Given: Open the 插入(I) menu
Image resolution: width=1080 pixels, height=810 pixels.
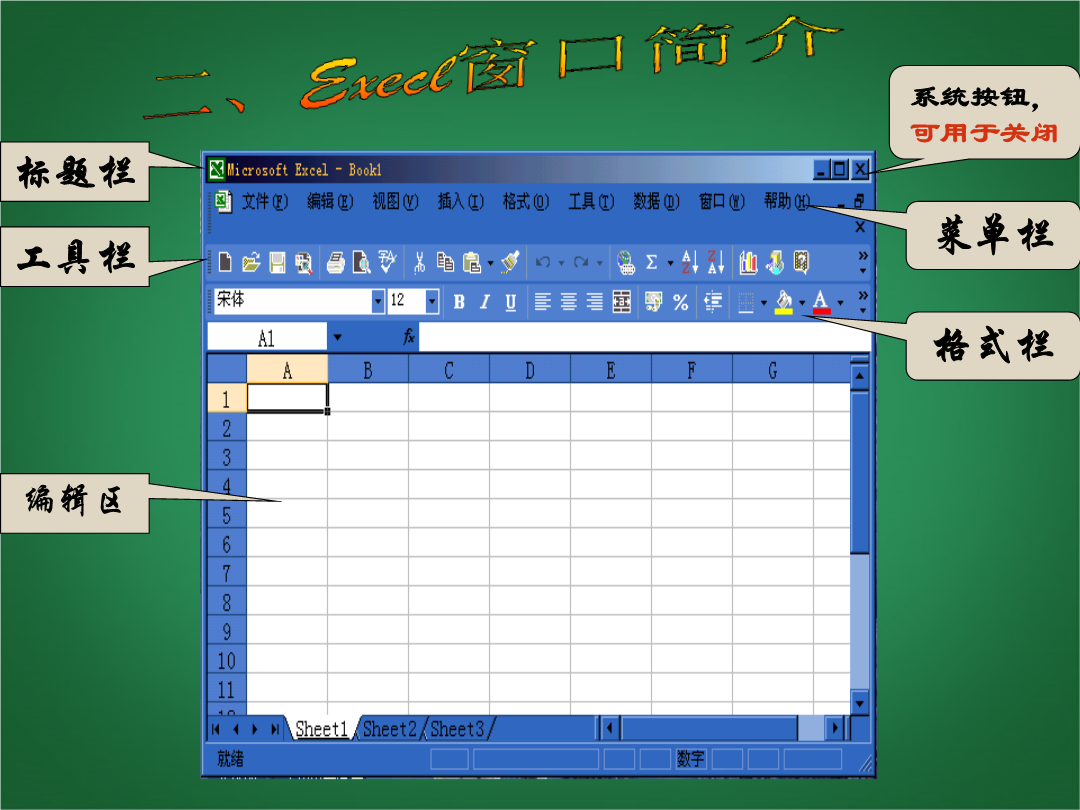Looking at the screenshot, I should 461,201.
